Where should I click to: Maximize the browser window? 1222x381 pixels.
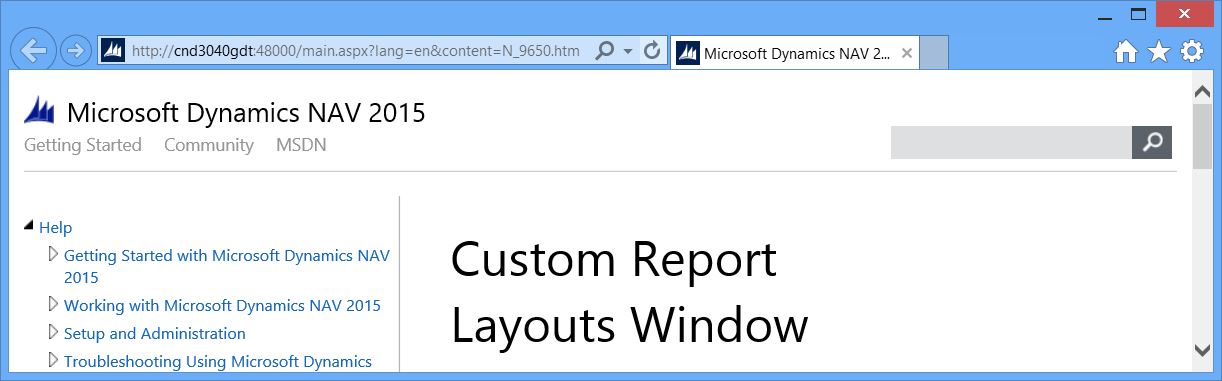coord(1139,14)
